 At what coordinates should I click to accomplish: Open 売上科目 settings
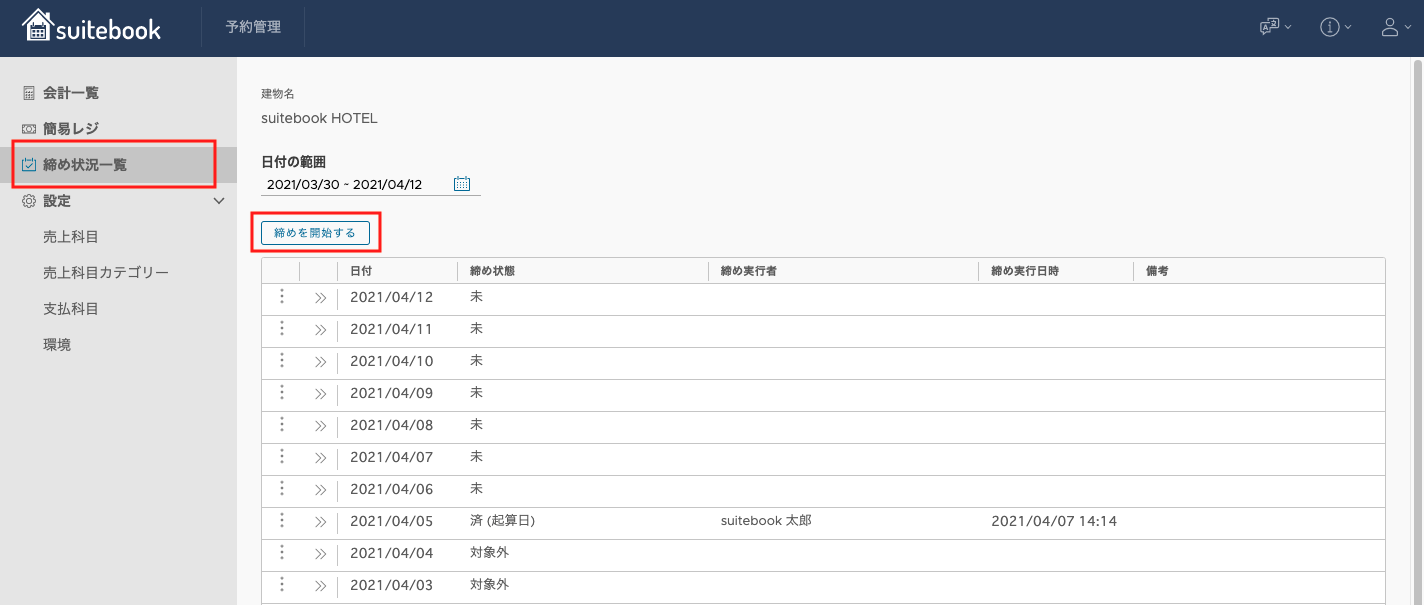(71, 237)
